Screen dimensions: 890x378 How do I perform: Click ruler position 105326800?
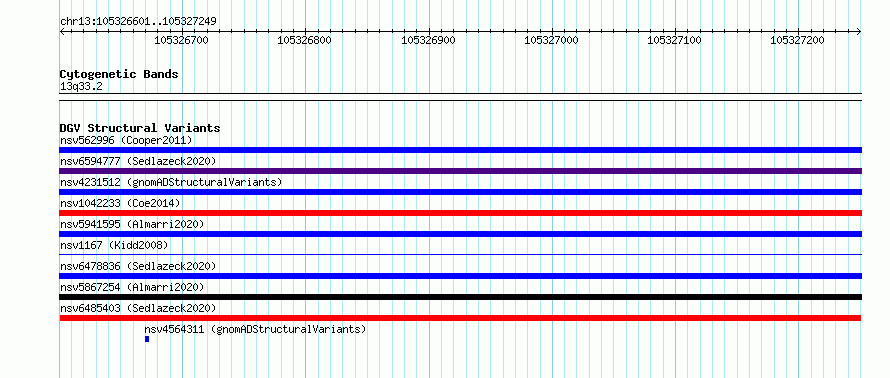point(305,40)
